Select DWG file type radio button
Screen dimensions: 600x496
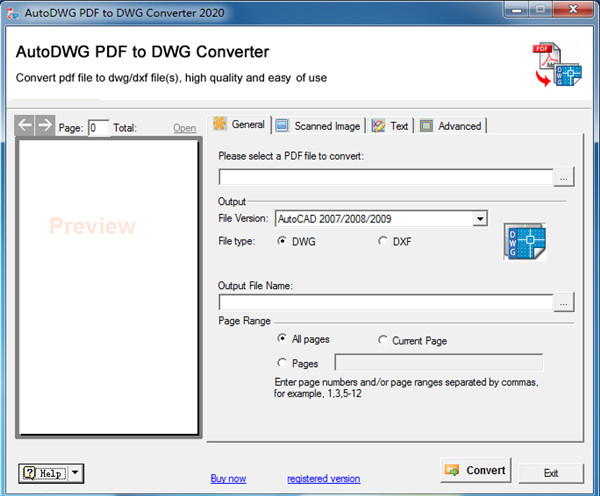282,241
